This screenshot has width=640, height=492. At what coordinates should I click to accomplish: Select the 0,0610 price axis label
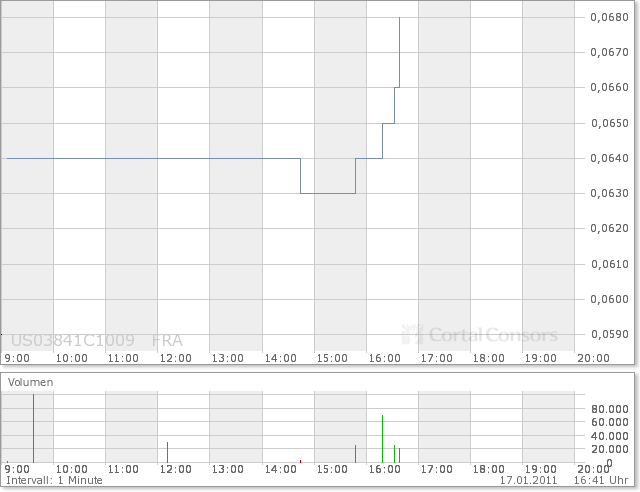[609, 264]
